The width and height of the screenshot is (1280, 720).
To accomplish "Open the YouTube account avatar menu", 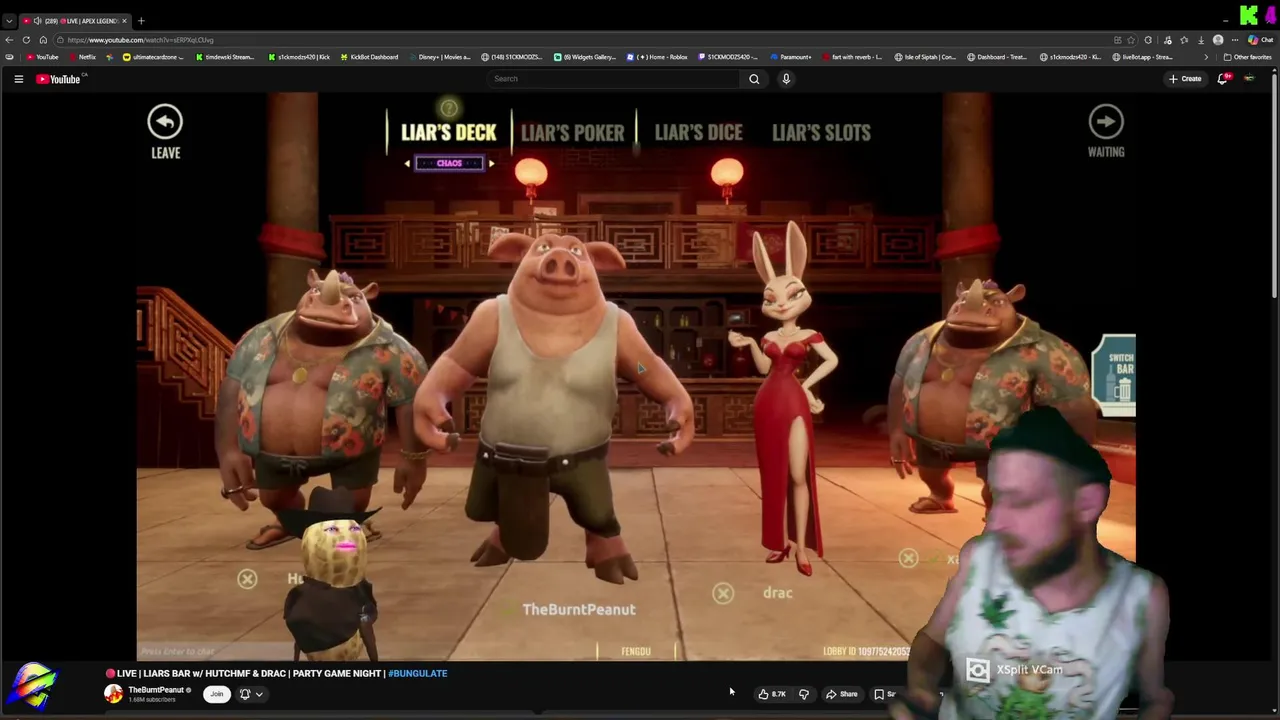I will (x=1249, y=79).
